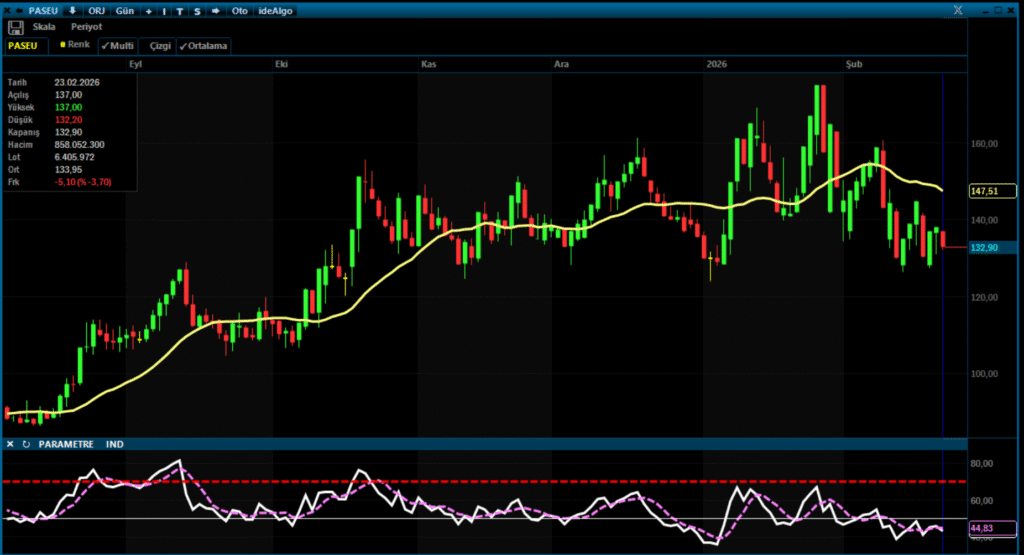Open the ORJ price type dropdown
1024x555 pixels.
(x=97, y=10)
